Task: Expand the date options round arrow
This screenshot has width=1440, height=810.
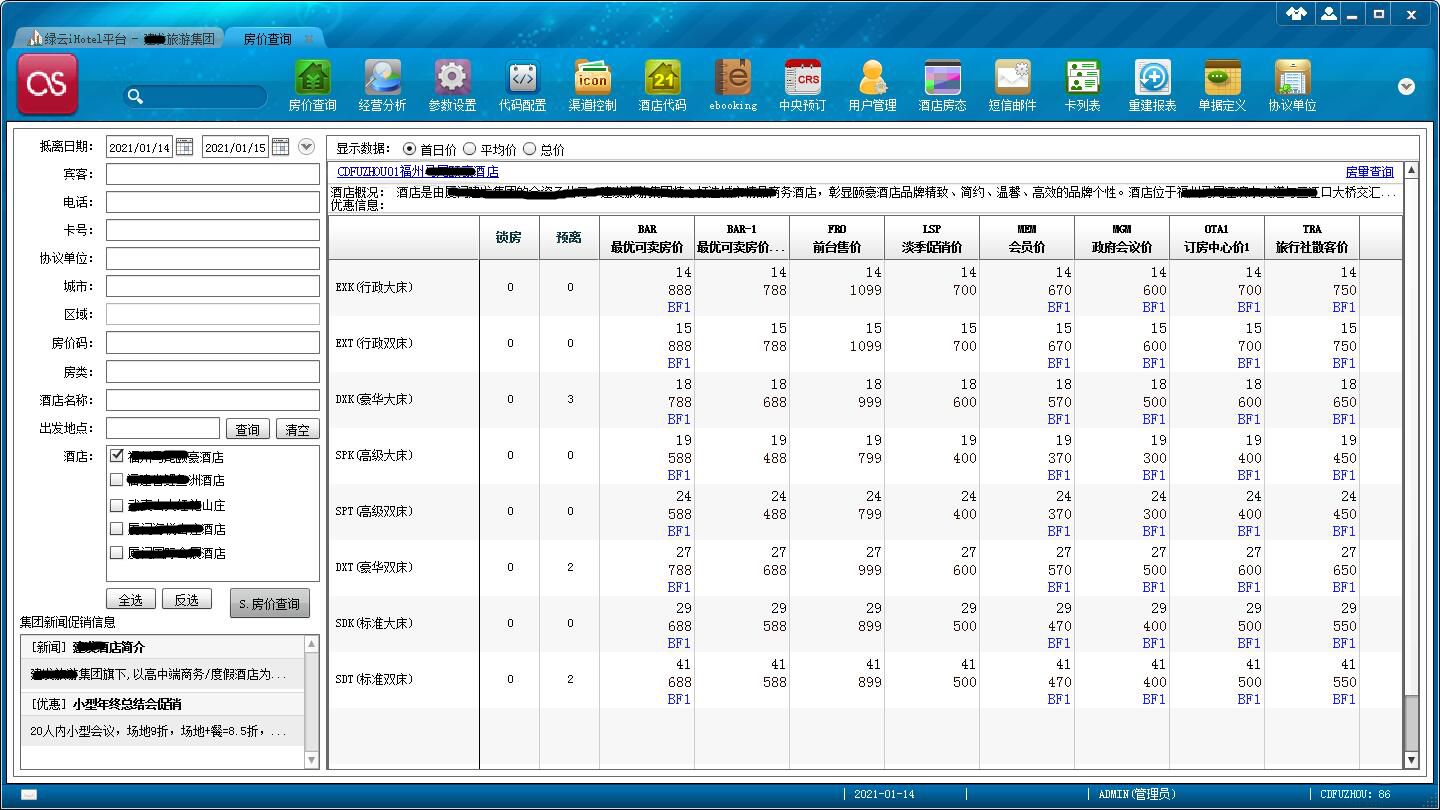Action: pyautogui.click(x=307, y=147)
